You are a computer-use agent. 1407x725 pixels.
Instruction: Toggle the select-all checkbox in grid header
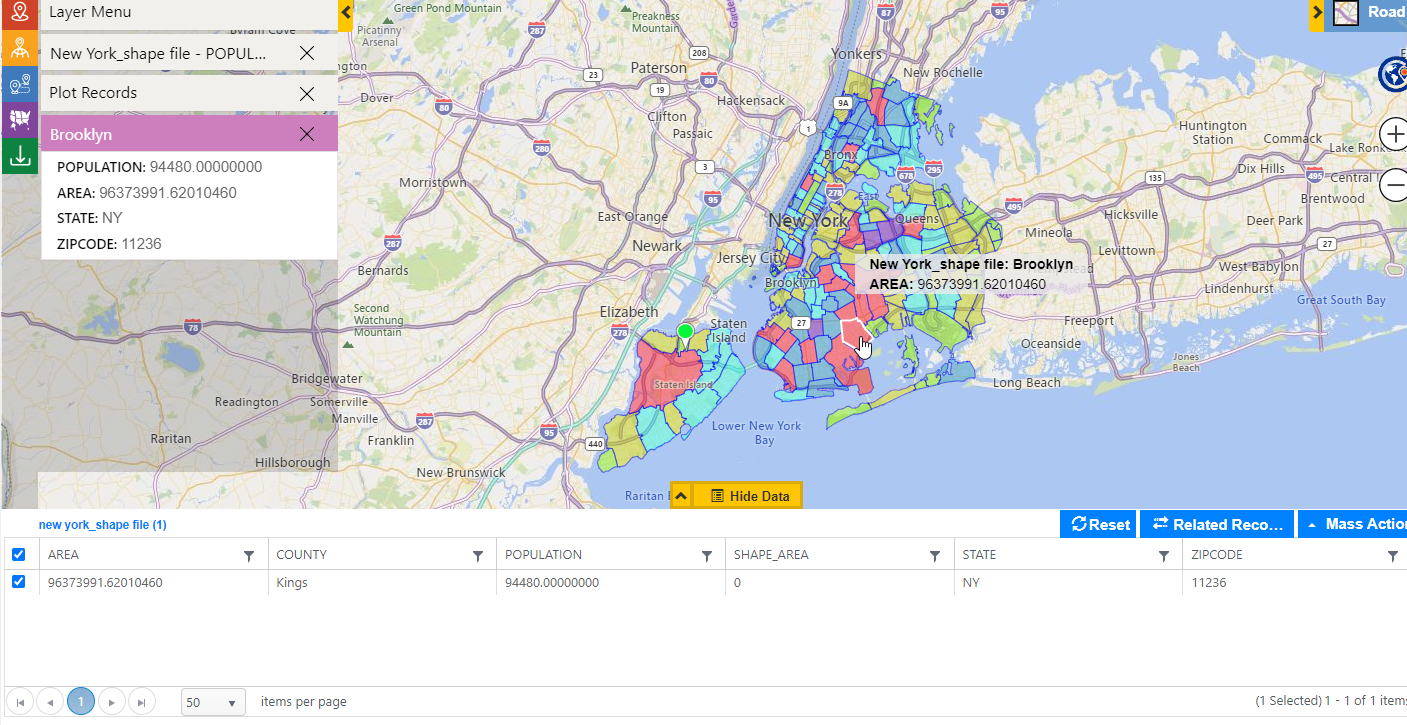tap(18, 555)
